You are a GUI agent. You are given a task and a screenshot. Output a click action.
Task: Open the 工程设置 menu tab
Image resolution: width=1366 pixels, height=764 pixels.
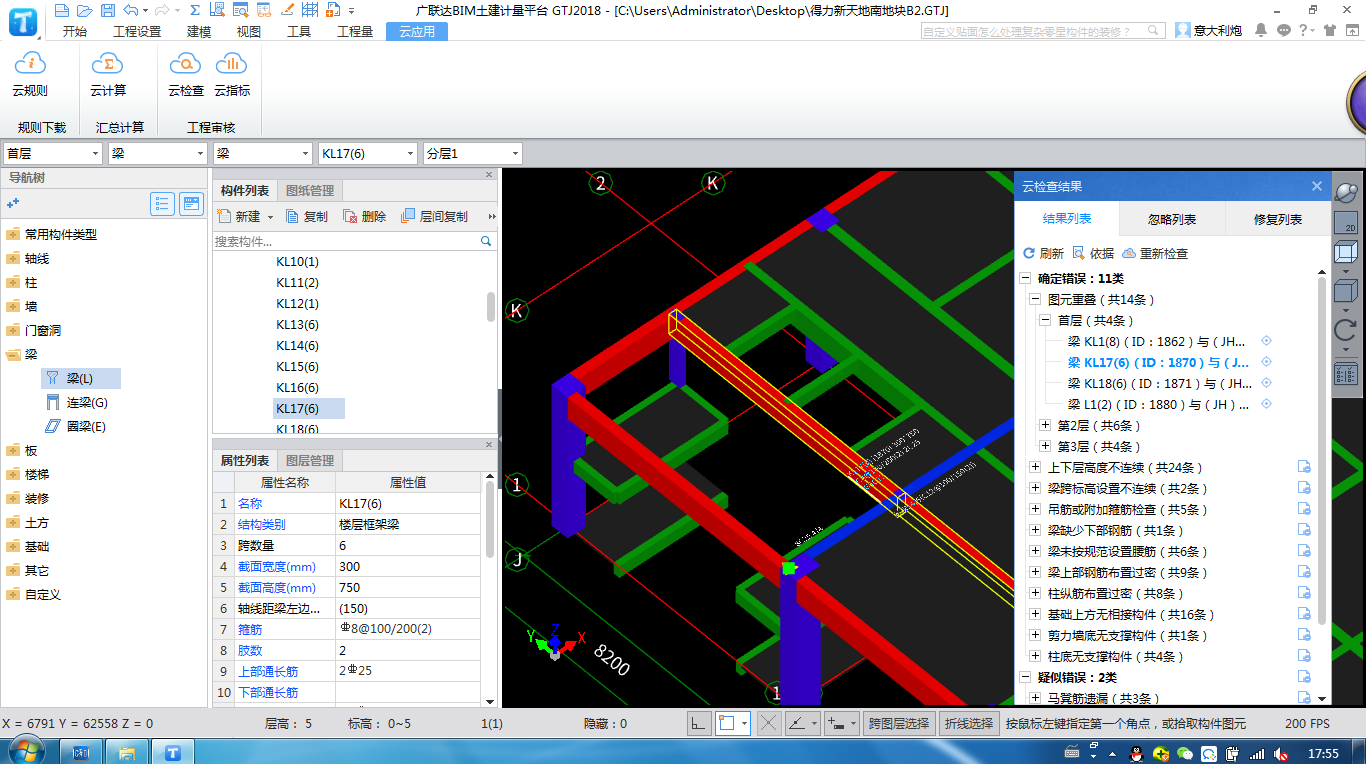click(137, 31)
